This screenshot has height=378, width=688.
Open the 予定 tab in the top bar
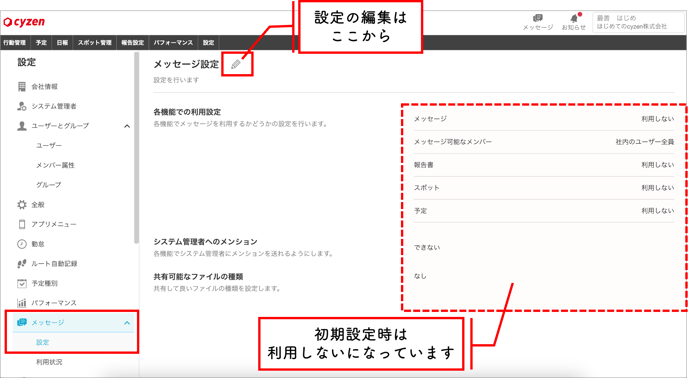tap(41, 43)
